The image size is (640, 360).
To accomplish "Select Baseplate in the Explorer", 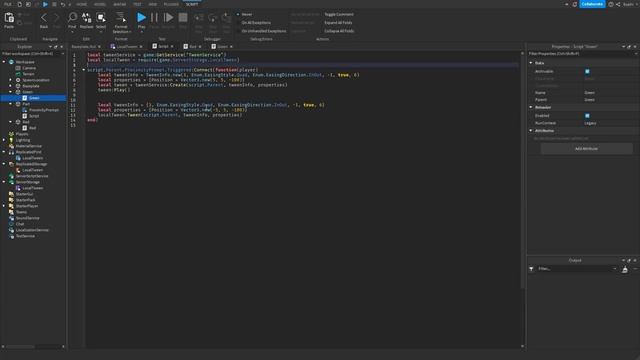I will (31, 86).
